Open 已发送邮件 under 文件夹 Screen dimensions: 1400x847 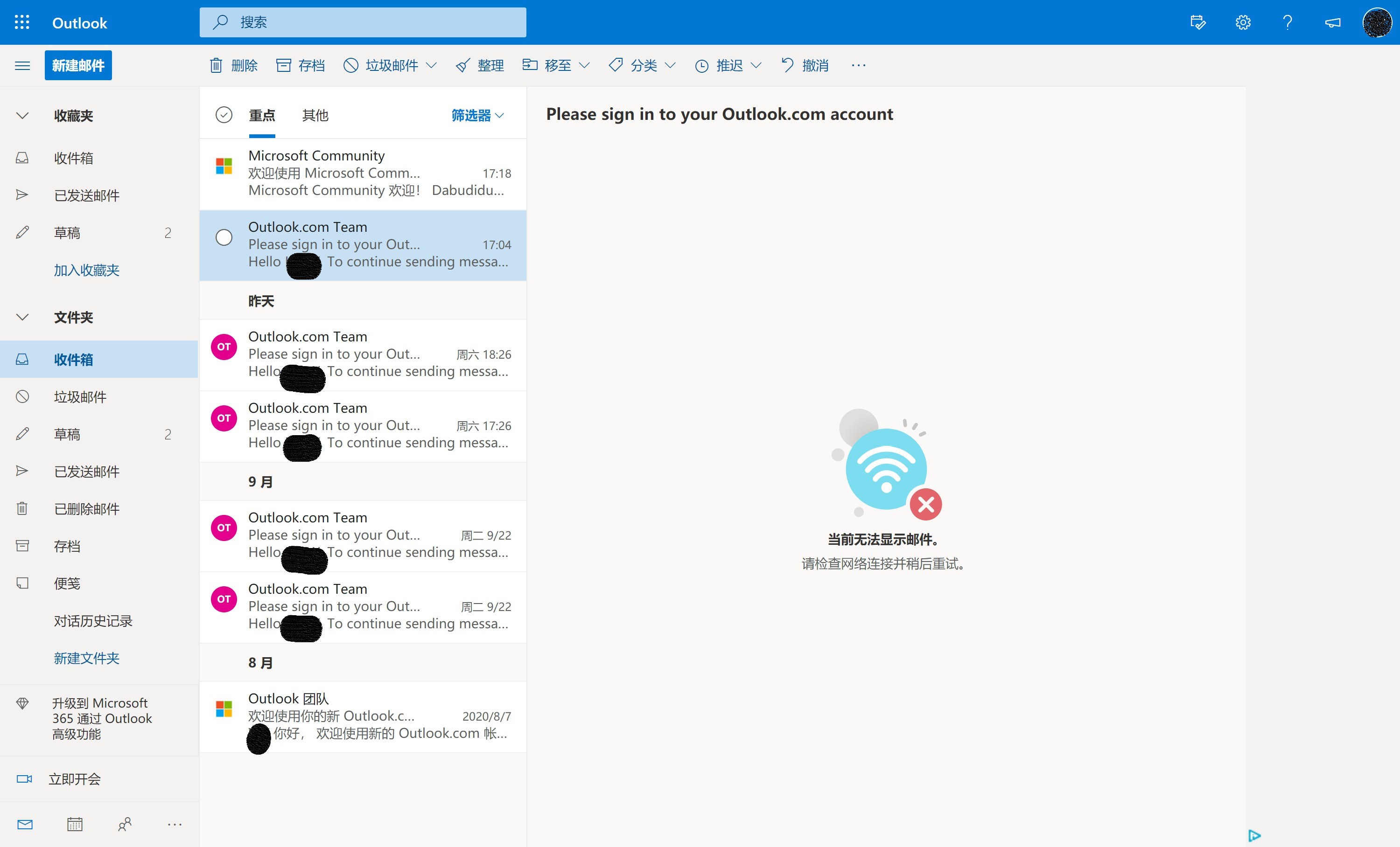99,471
